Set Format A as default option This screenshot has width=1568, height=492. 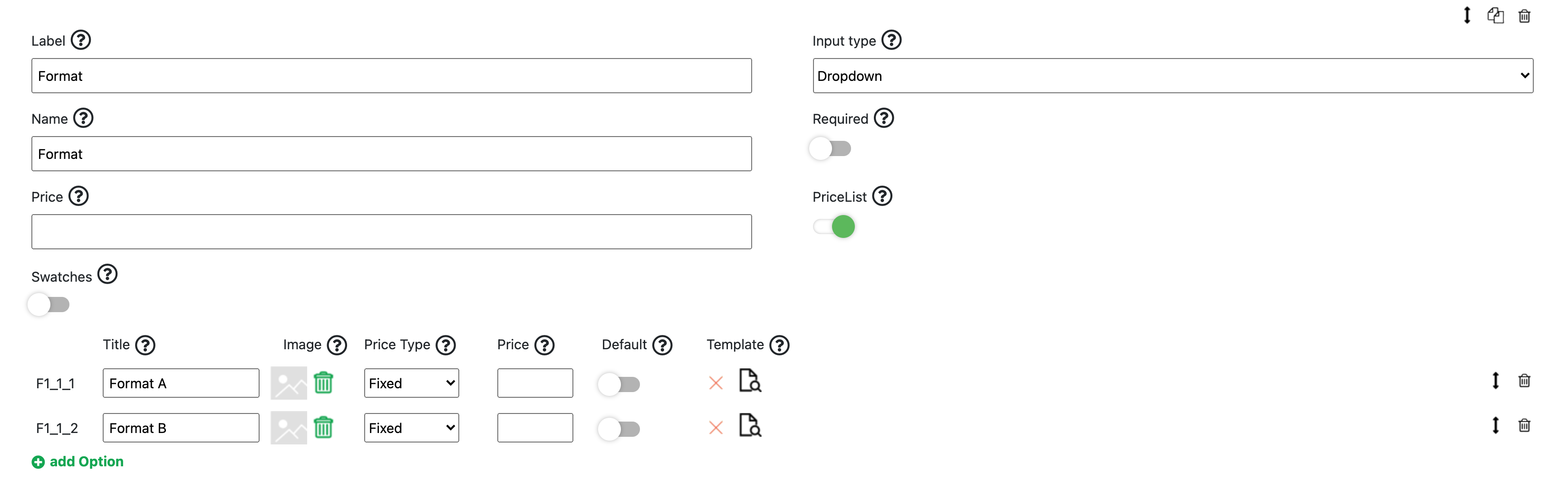tap(619, 384)
